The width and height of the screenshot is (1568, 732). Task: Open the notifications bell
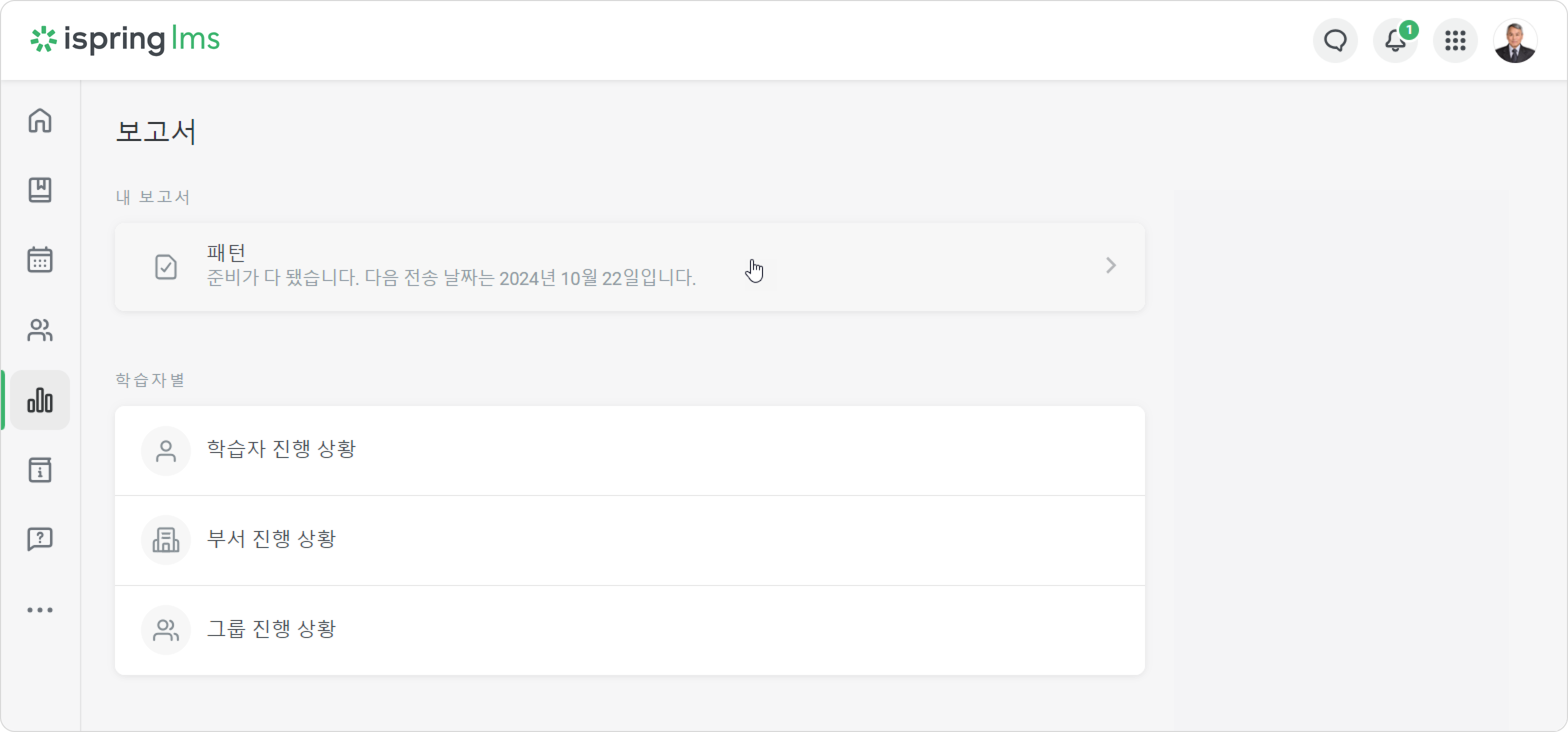coord(1395,41)
